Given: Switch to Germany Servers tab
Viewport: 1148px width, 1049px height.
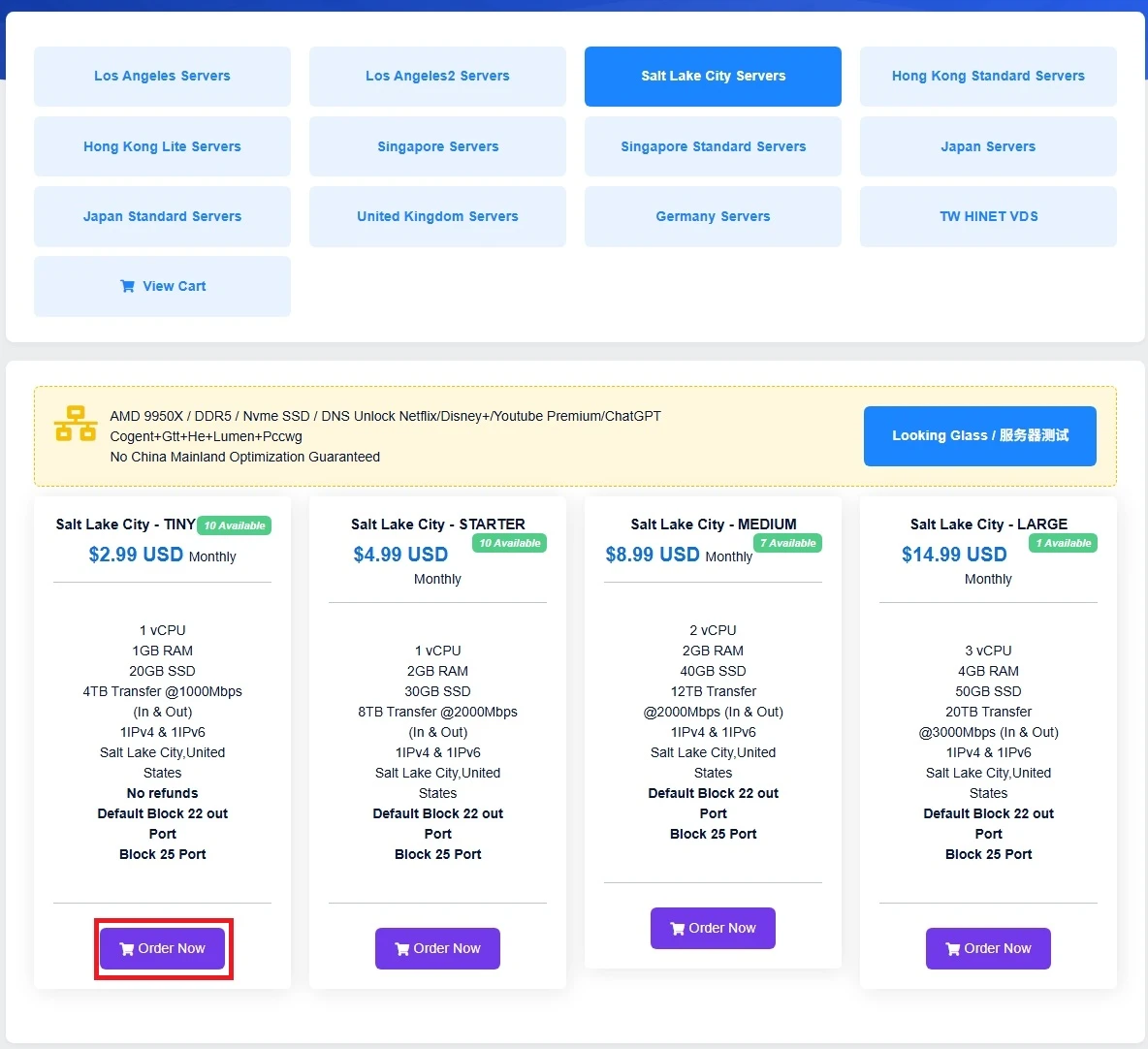Looking at the screenshot, I should tap(713, 216).
